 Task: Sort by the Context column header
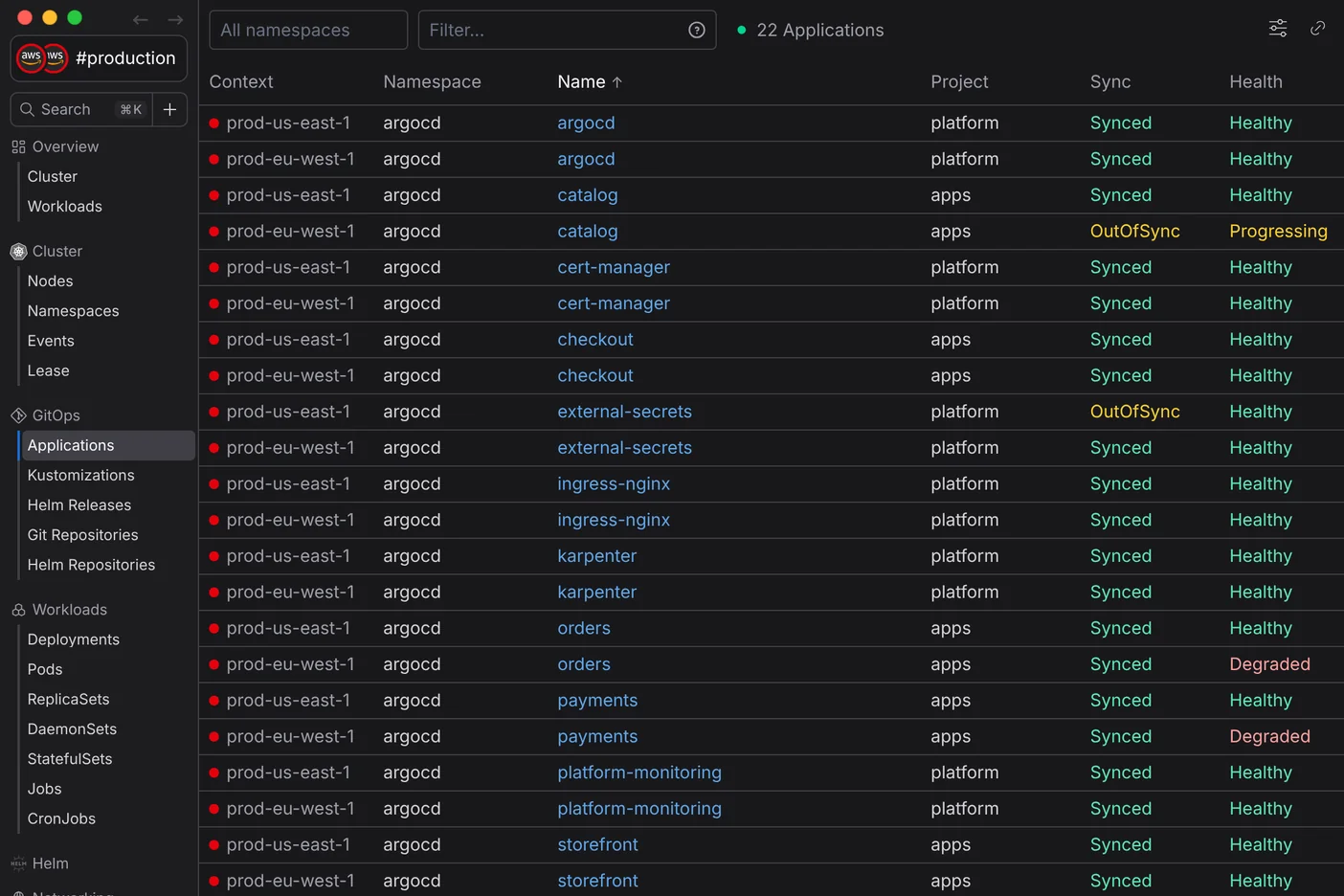(x=241, y=82)
